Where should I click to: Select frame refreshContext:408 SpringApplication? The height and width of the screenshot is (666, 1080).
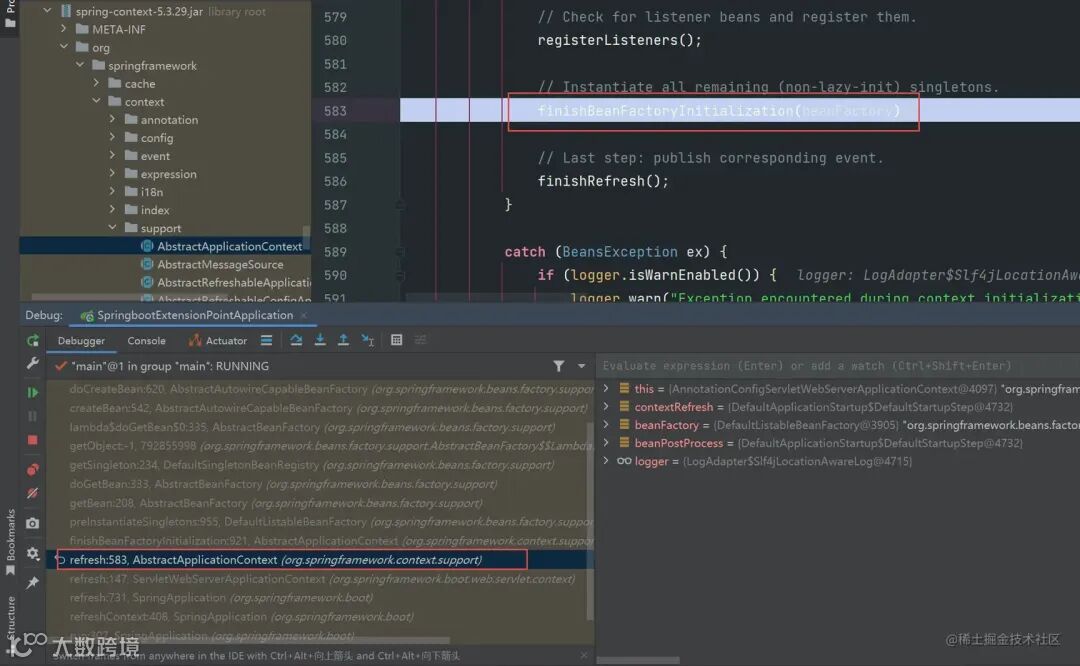click(241, 616)
